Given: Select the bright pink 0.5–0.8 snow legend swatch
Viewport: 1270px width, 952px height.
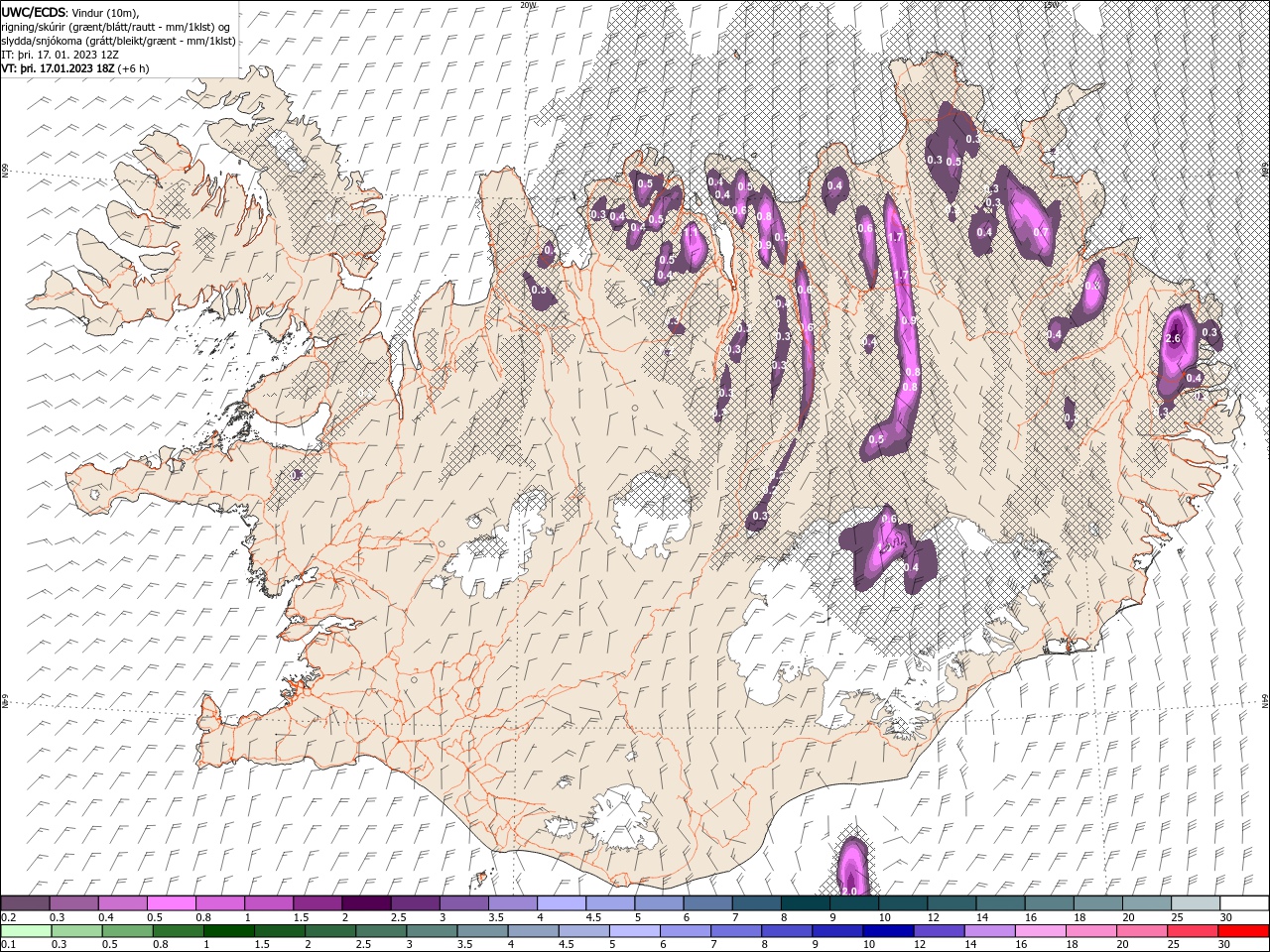Looking at the screenshot, I should 172,903.
